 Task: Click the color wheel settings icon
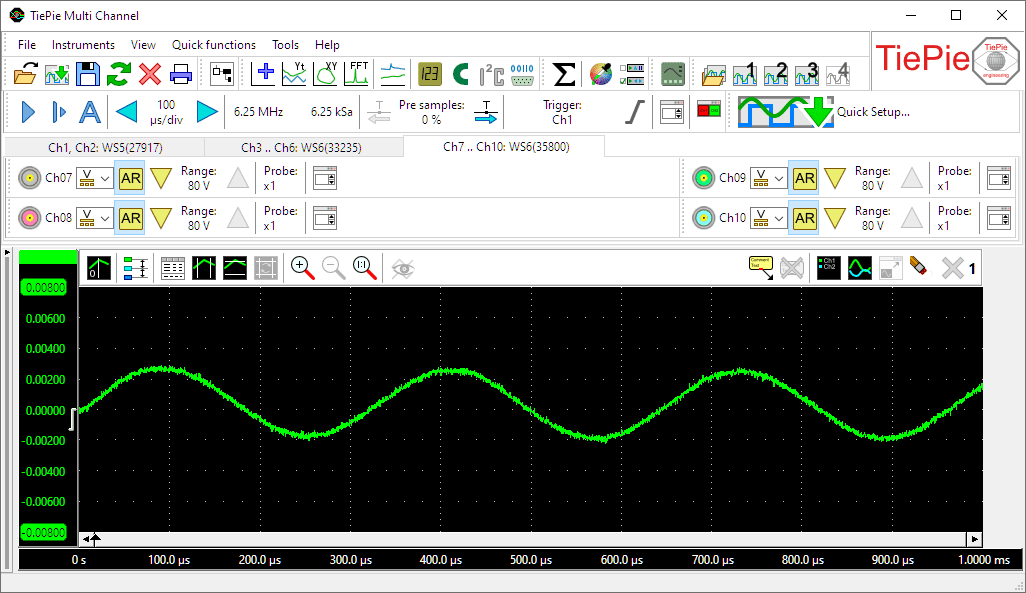click(600, 73)
